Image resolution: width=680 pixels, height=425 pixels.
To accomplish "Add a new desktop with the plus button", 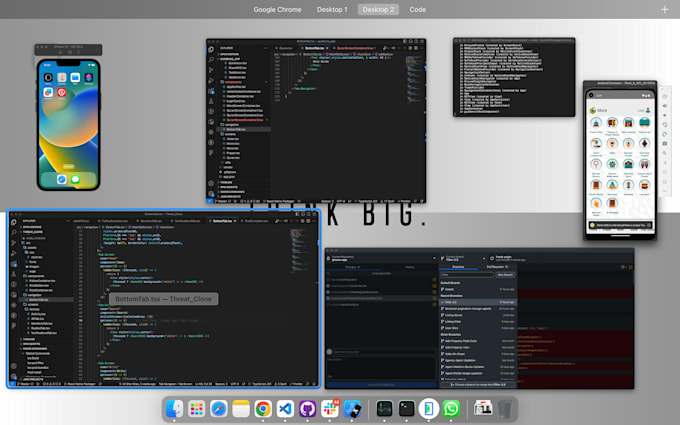I will pos(665,9).
